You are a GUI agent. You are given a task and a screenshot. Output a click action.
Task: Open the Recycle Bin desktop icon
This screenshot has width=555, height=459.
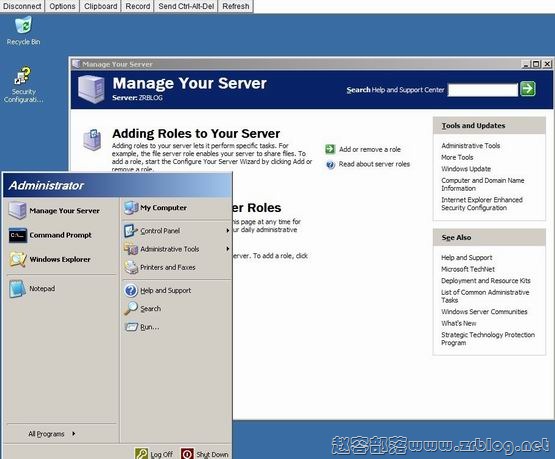pos(23,26)
